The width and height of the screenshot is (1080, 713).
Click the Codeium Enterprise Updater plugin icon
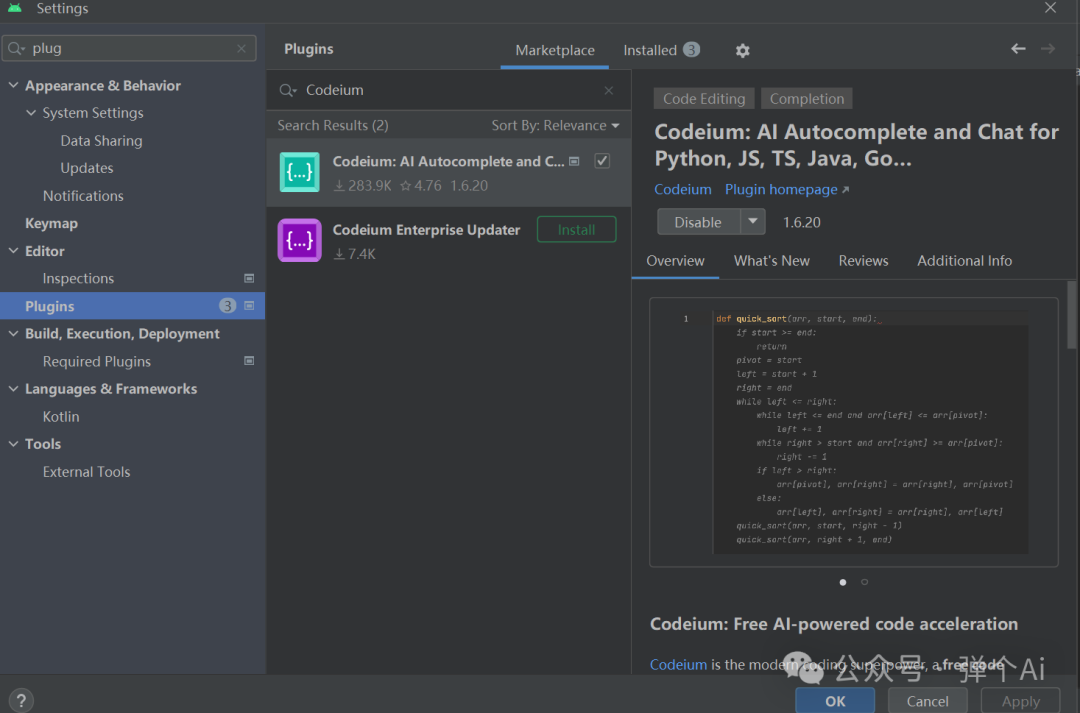[299, 240]
